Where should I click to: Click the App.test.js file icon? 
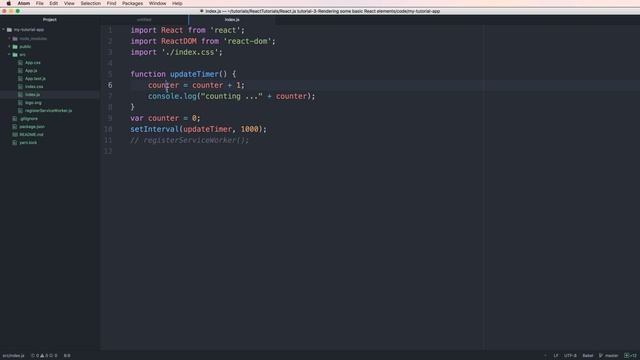point(20,78)
